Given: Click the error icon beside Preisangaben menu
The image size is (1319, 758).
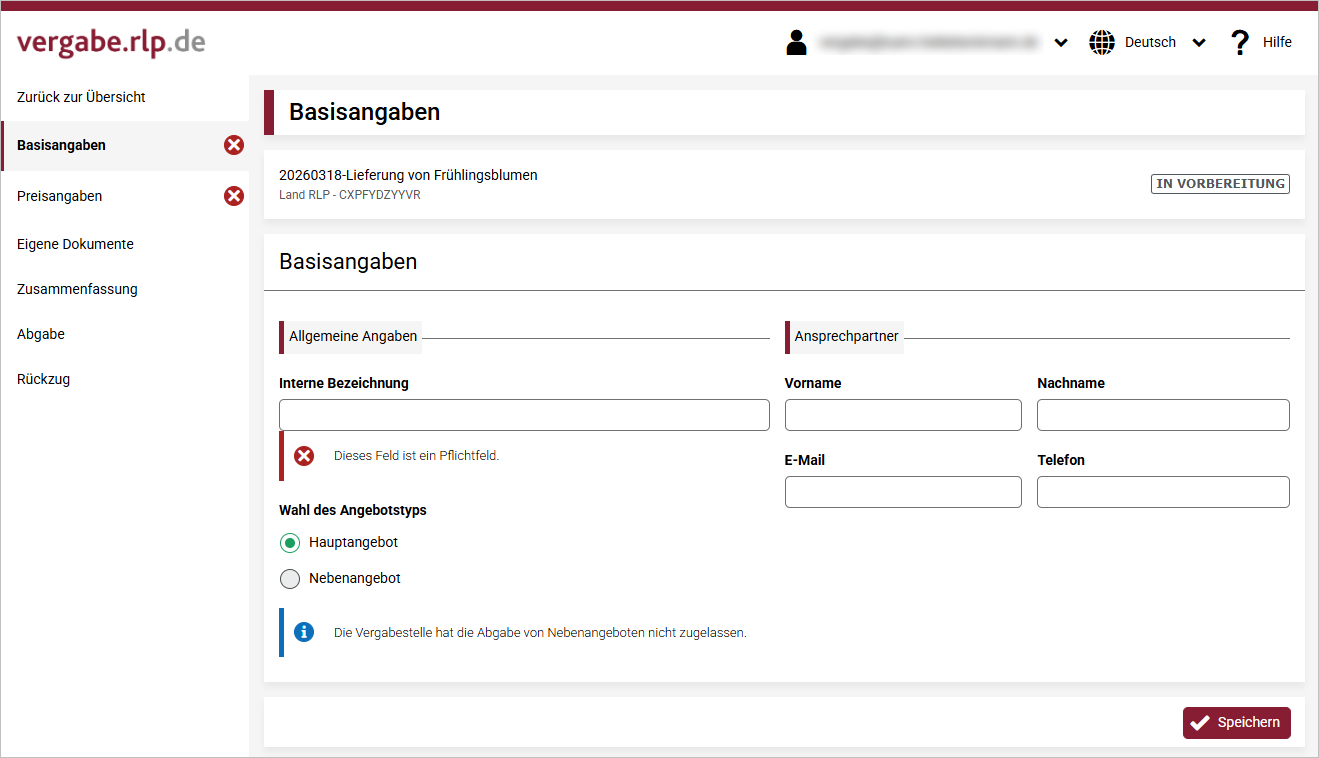Looking at the screenshot, I should click(x=234, y=196).
